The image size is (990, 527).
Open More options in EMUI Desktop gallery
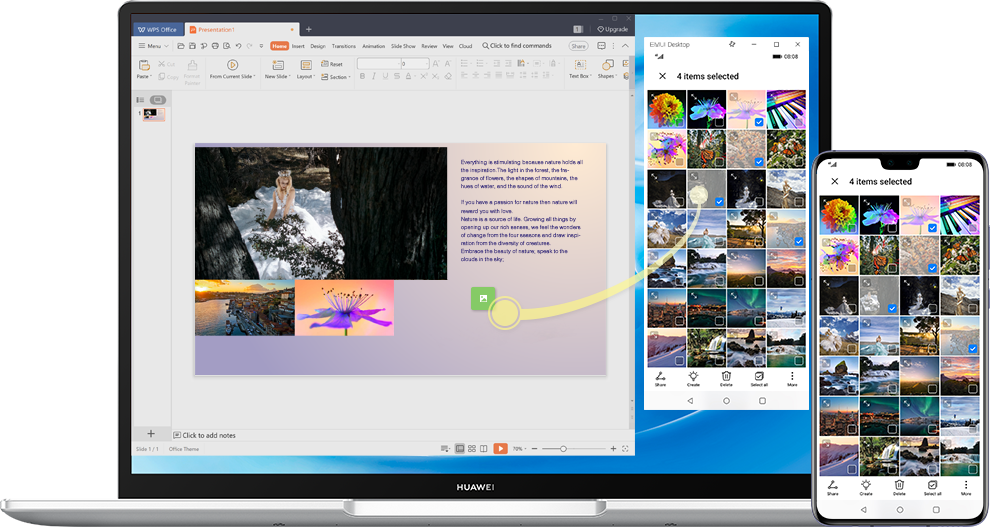click(792, 378)
